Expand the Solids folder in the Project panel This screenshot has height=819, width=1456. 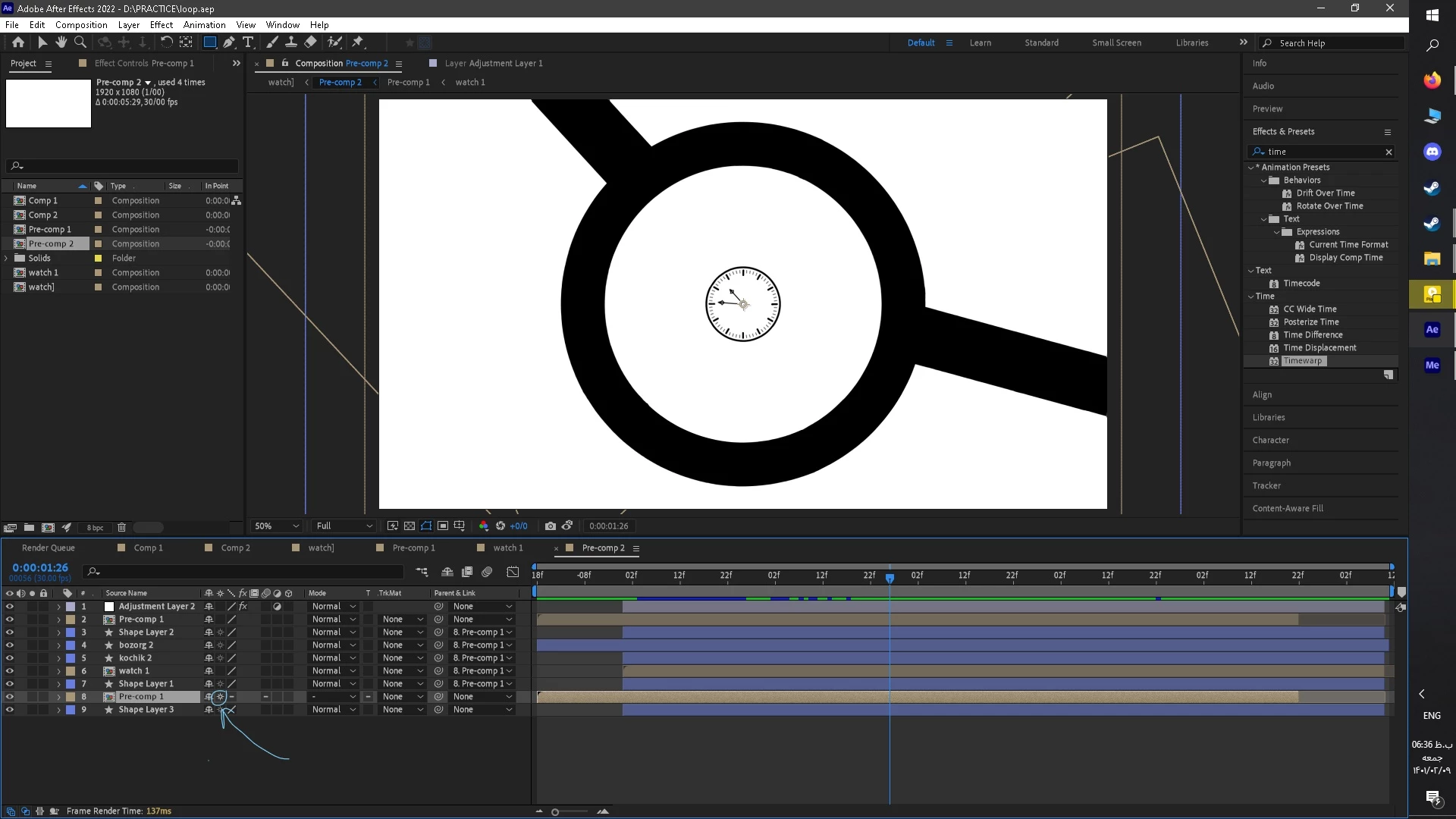tap(7, 259)
